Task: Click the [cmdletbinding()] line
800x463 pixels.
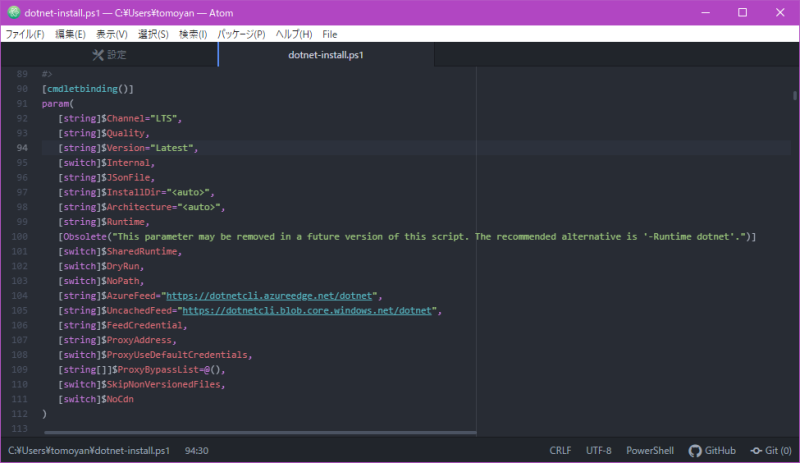Action: click(x=88, y=89)
